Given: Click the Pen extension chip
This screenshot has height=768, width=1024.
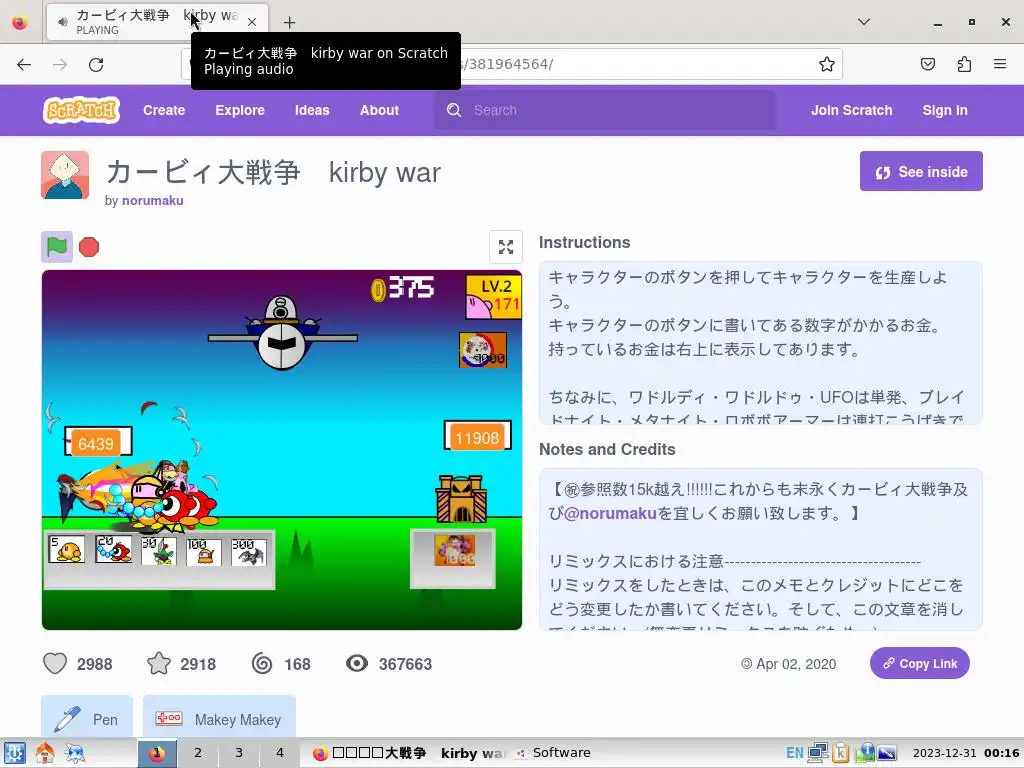Looking at the screenshot, I should pyautogui.click(x=87, y=719).
